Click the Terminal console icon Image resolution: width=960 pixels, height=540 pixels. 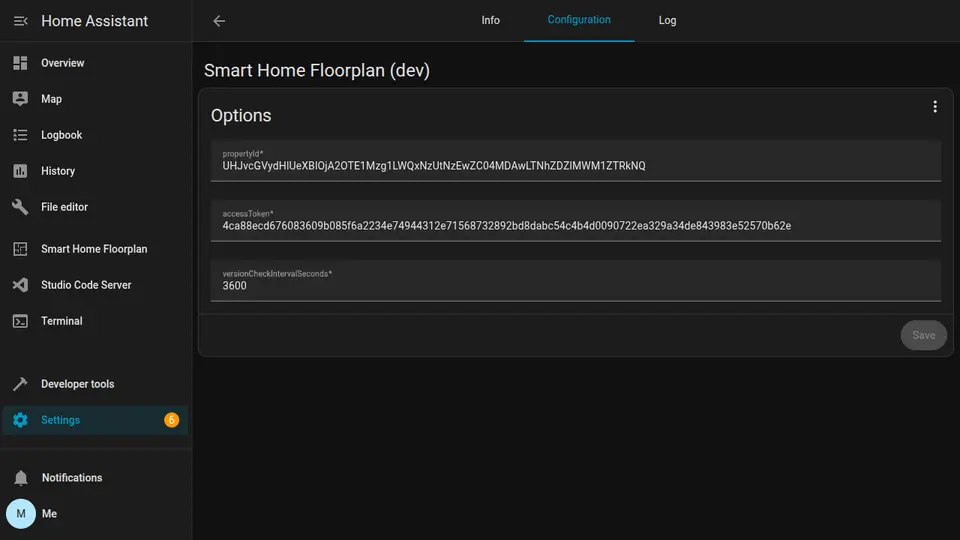point(20,321)
